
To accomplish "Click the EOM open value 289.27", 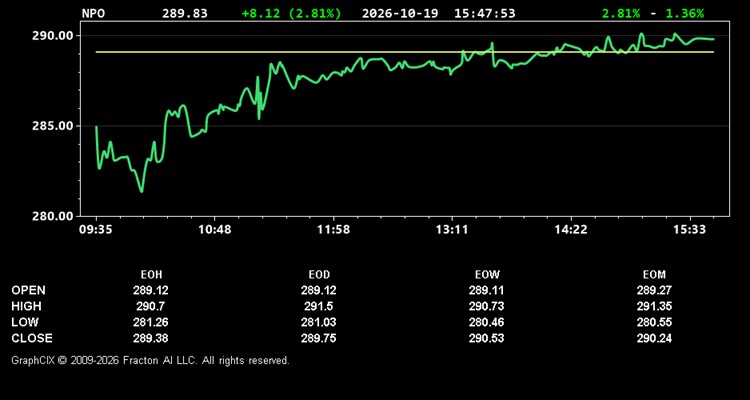I will 654,290.
